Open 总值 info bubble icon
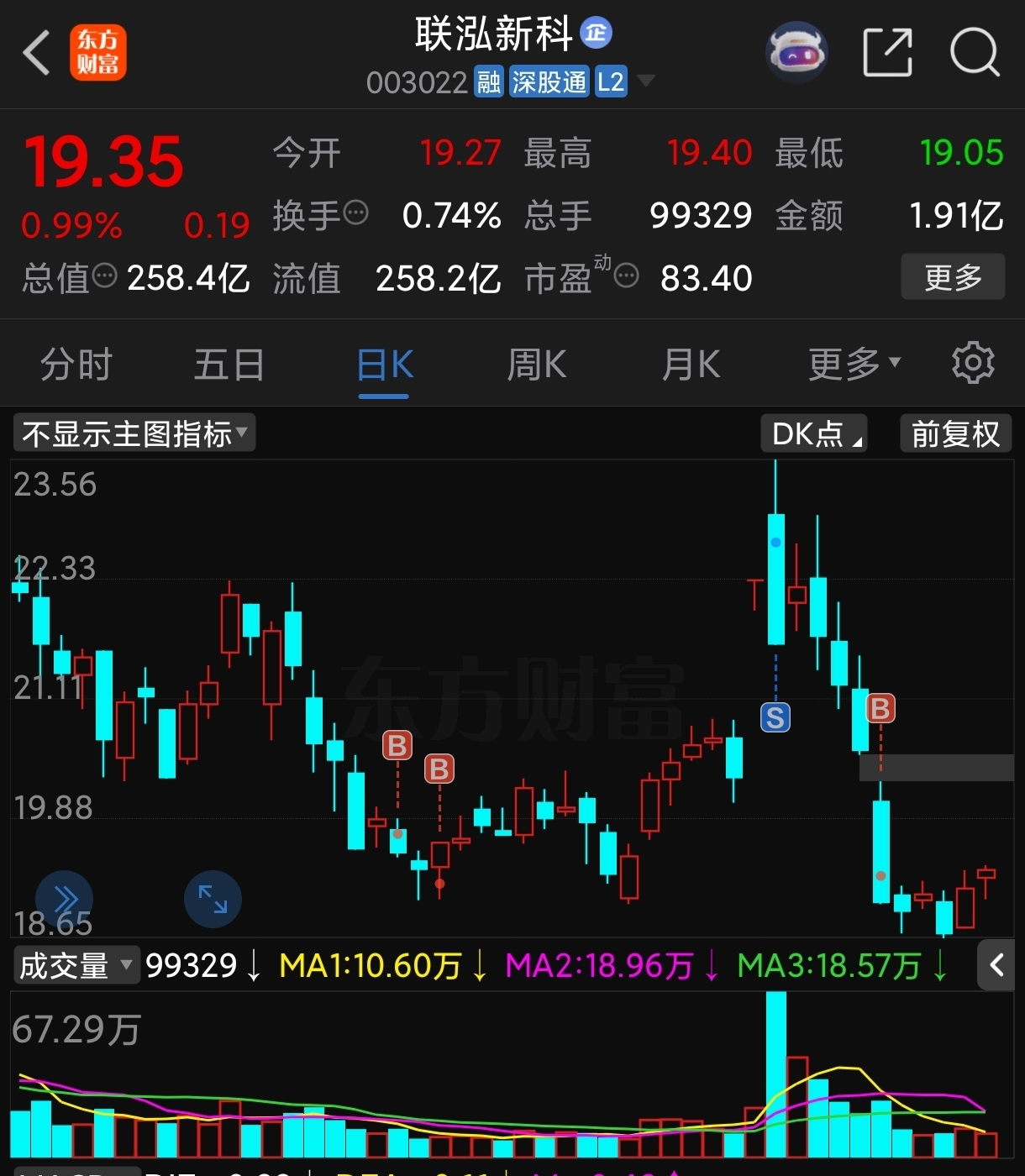Screen dimensions: 1025x1176 (104, 275)
